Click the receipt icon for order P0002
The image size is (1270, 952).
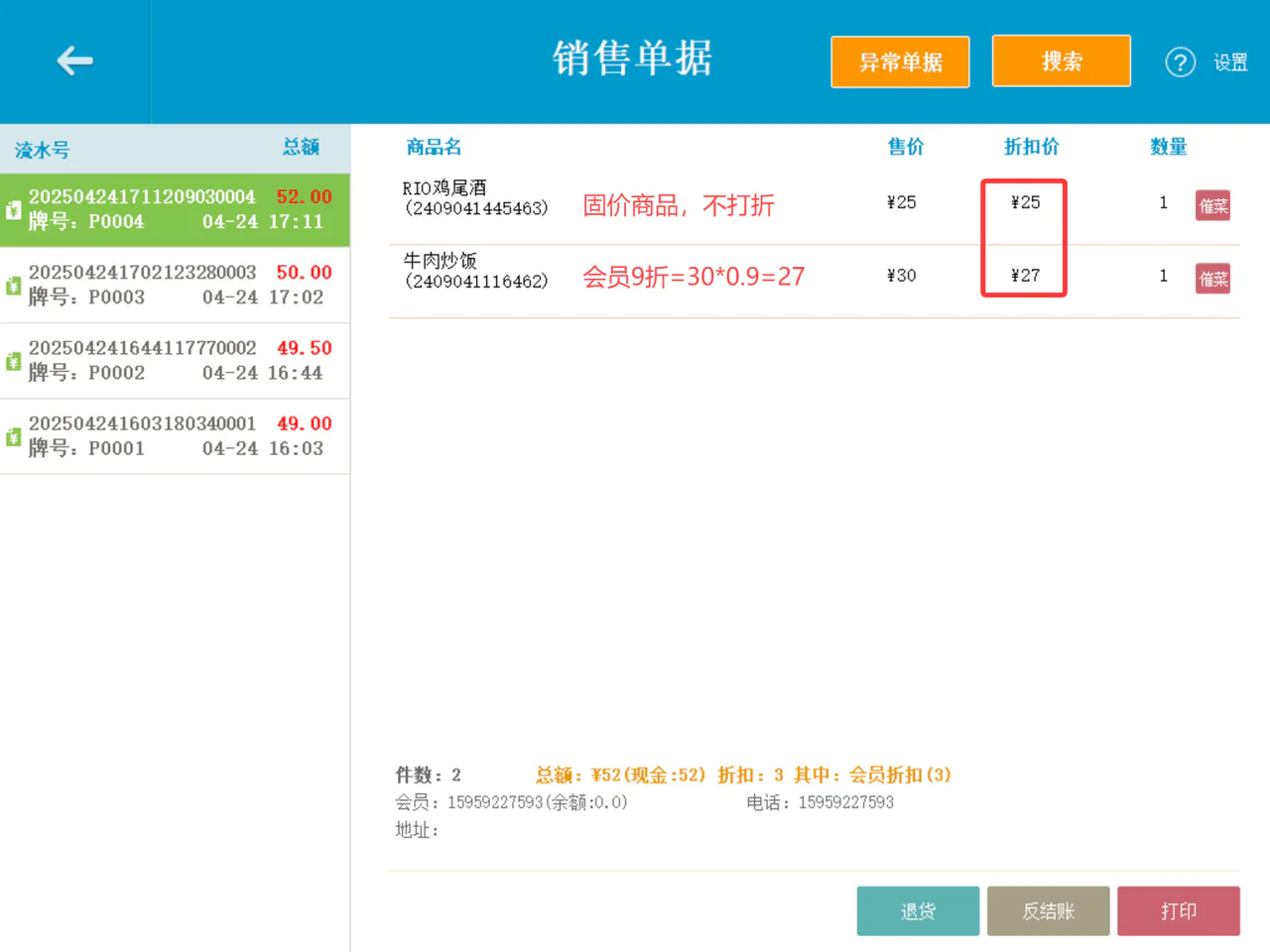pyautogui.click(x=13, y=361)
